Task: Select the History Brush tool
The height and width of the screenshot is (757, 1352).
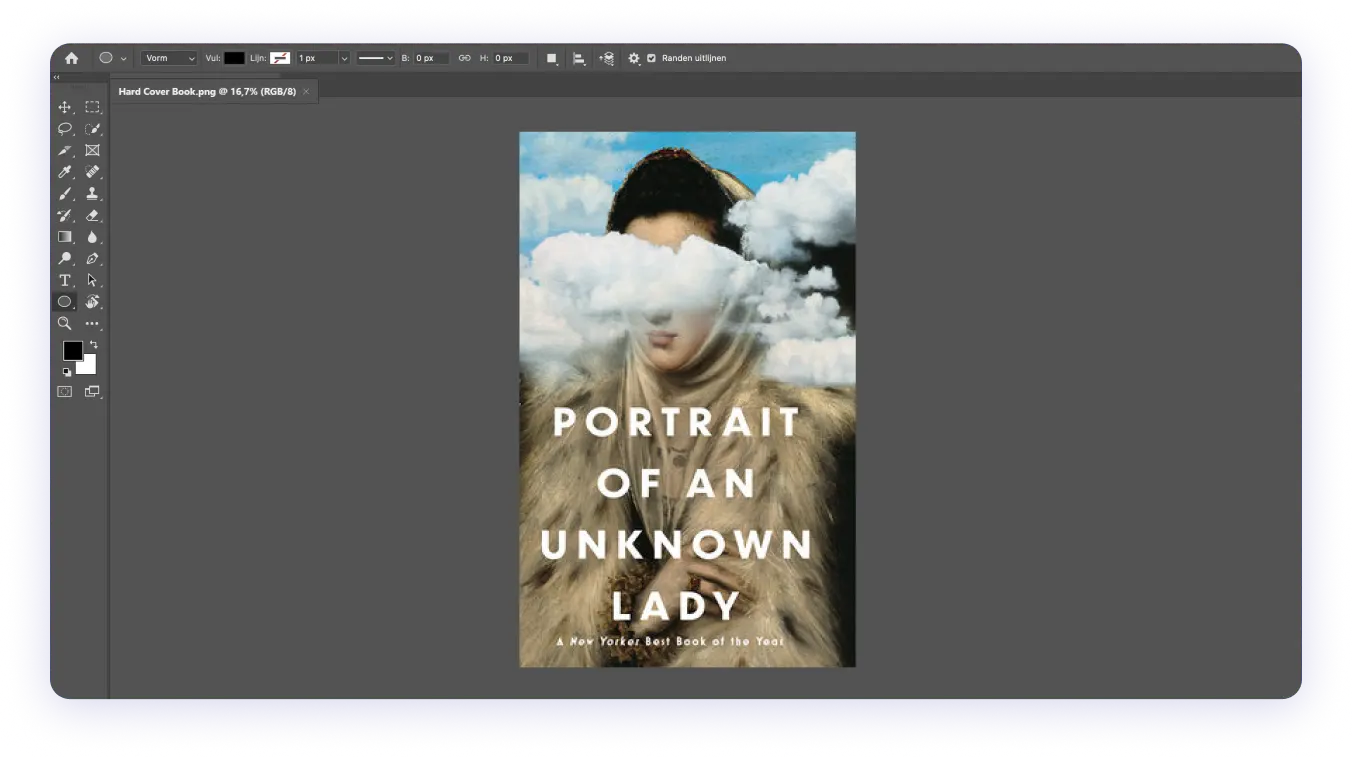Action: pyautogui.click(x=65, y=216)
